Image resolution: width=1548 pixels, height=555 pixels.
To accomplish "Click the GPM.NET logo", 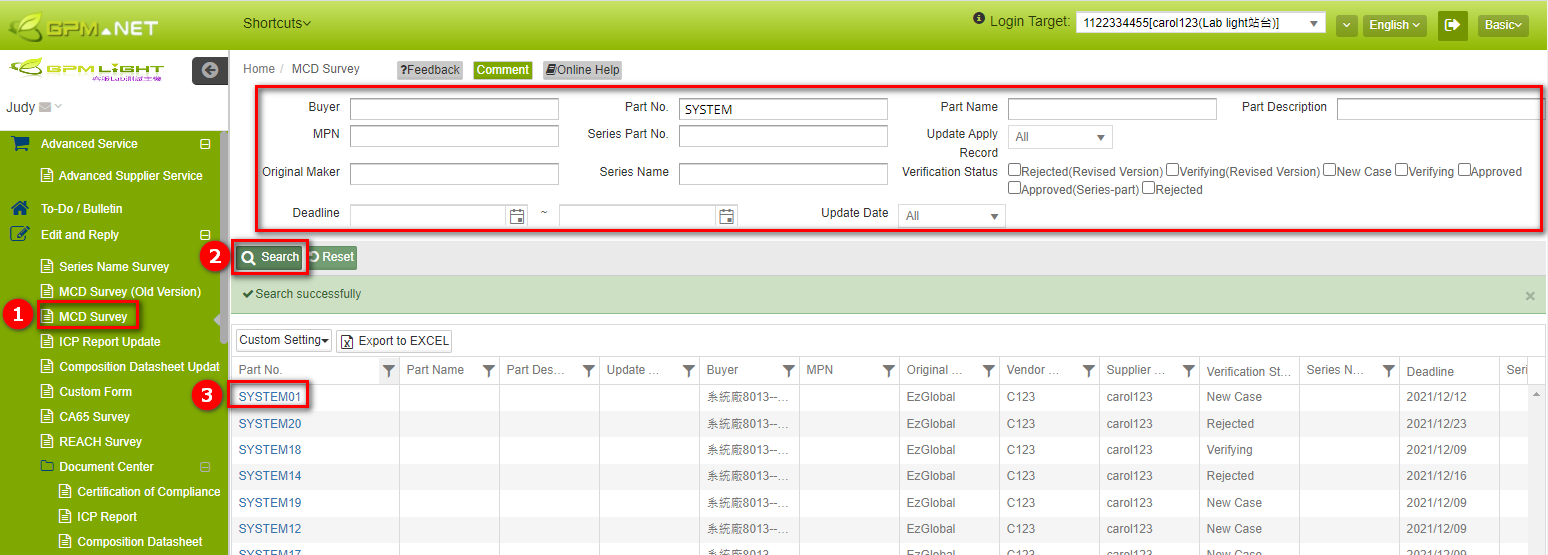I will pyautogui.click(x=84, y=26).
